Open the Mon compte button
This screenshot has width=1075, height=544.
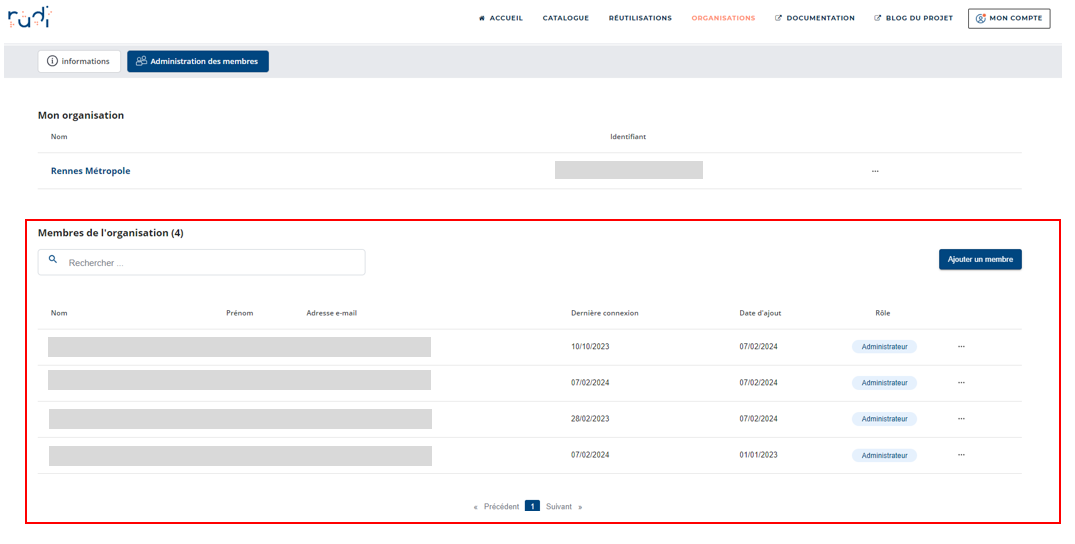coord(1009,19)
